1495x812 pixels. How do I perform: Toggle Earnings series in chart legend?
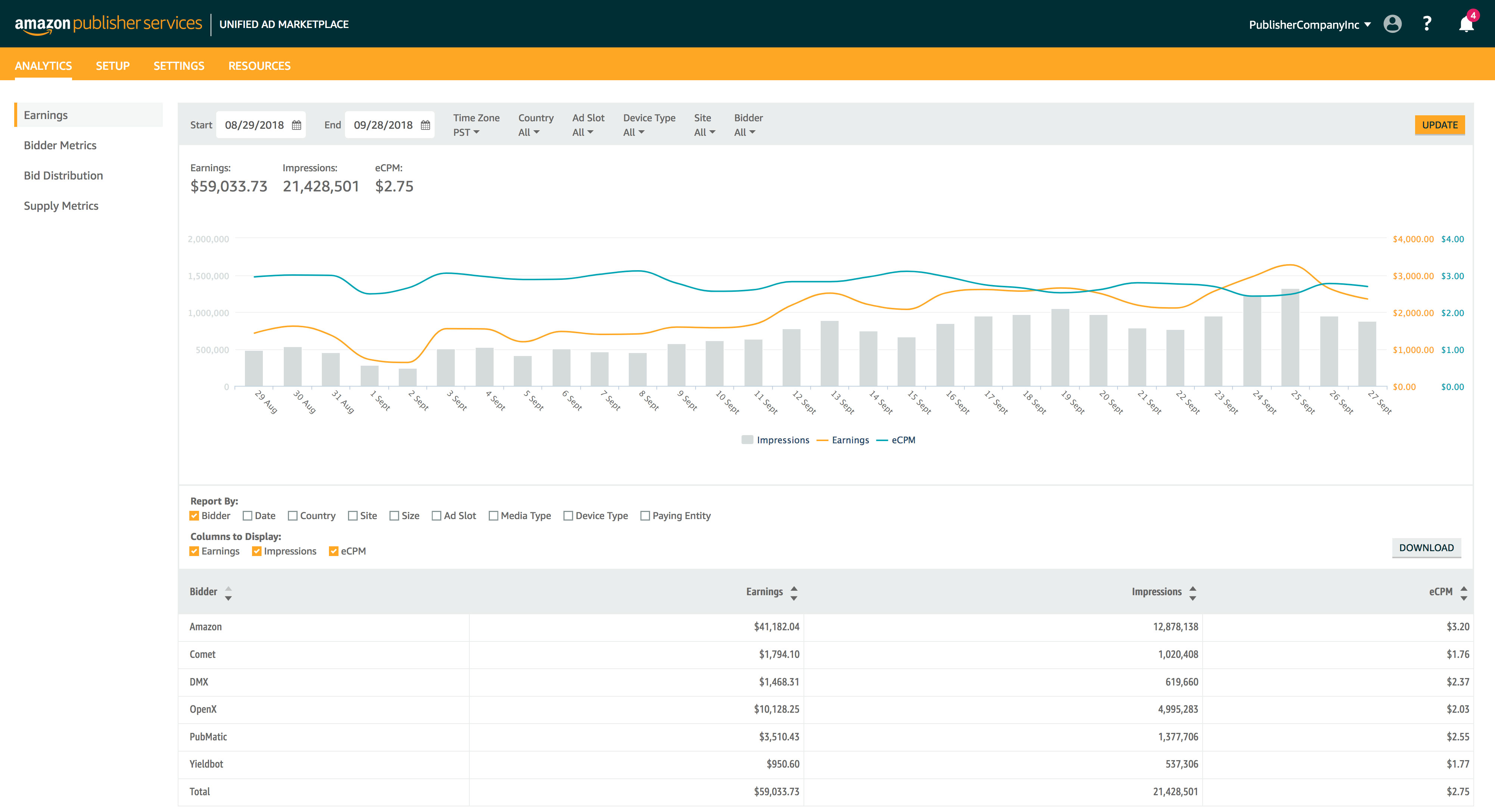coord(843,440)
